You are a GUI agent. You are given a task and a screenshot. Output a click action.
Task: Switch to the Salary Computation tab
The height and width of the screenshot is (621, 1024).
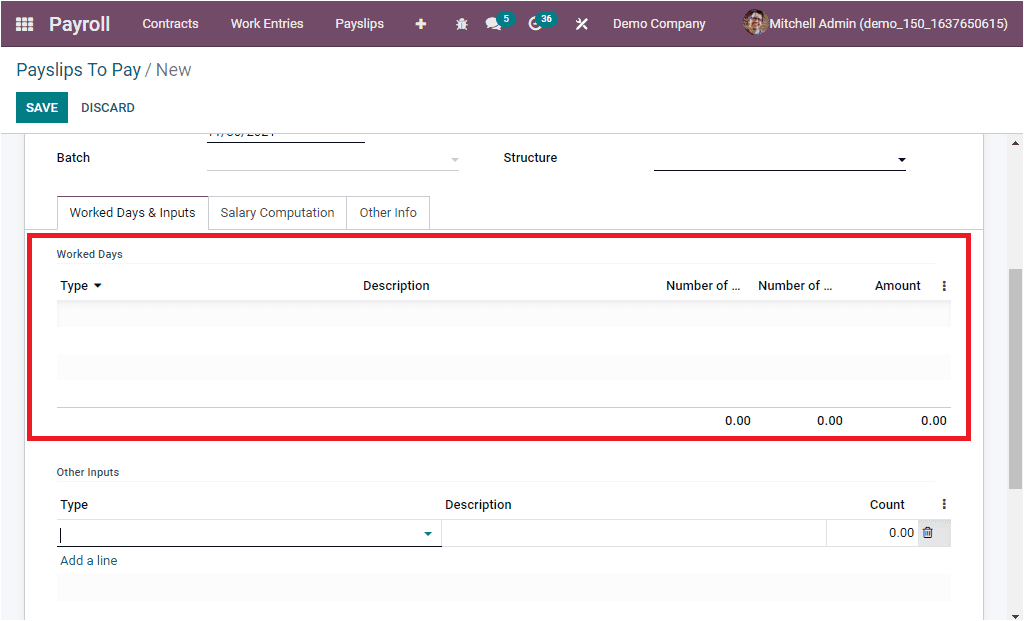(x=277, y=212)
